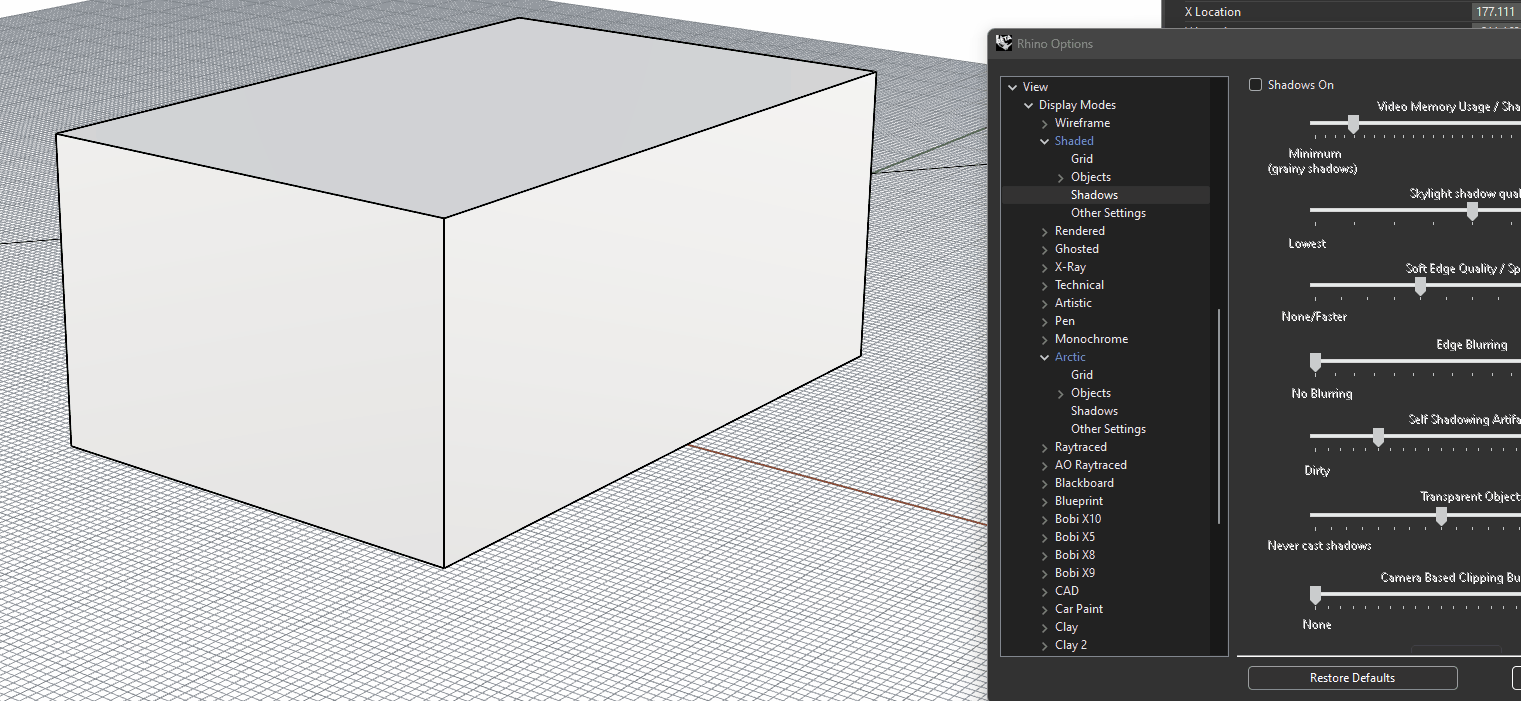The height and width of the screenshot is (701, 1521).
Task: Click the Rhino Options title bar icon
Action: 1004,43
